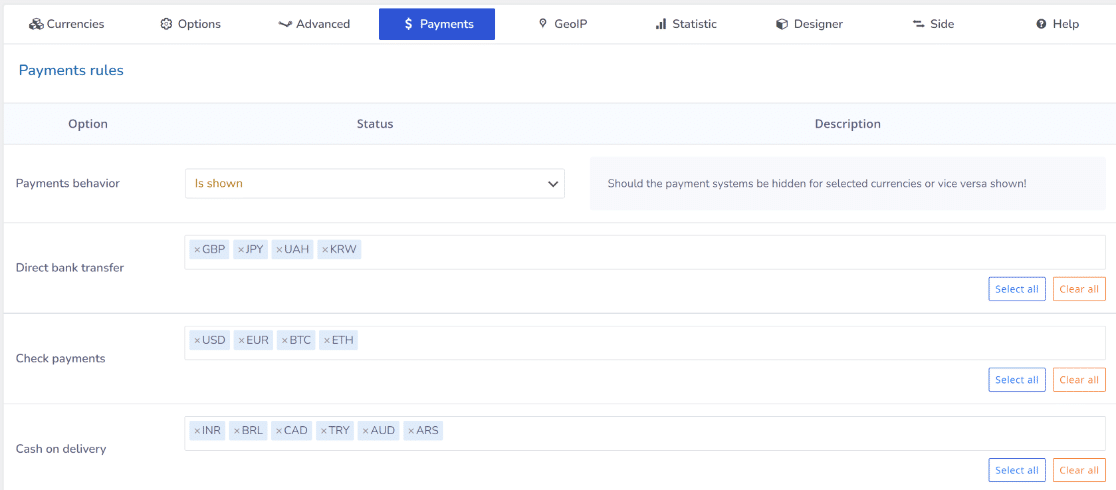
Task: Click the 'Cash on delivery' row label
Action: (x=61, y=449)
